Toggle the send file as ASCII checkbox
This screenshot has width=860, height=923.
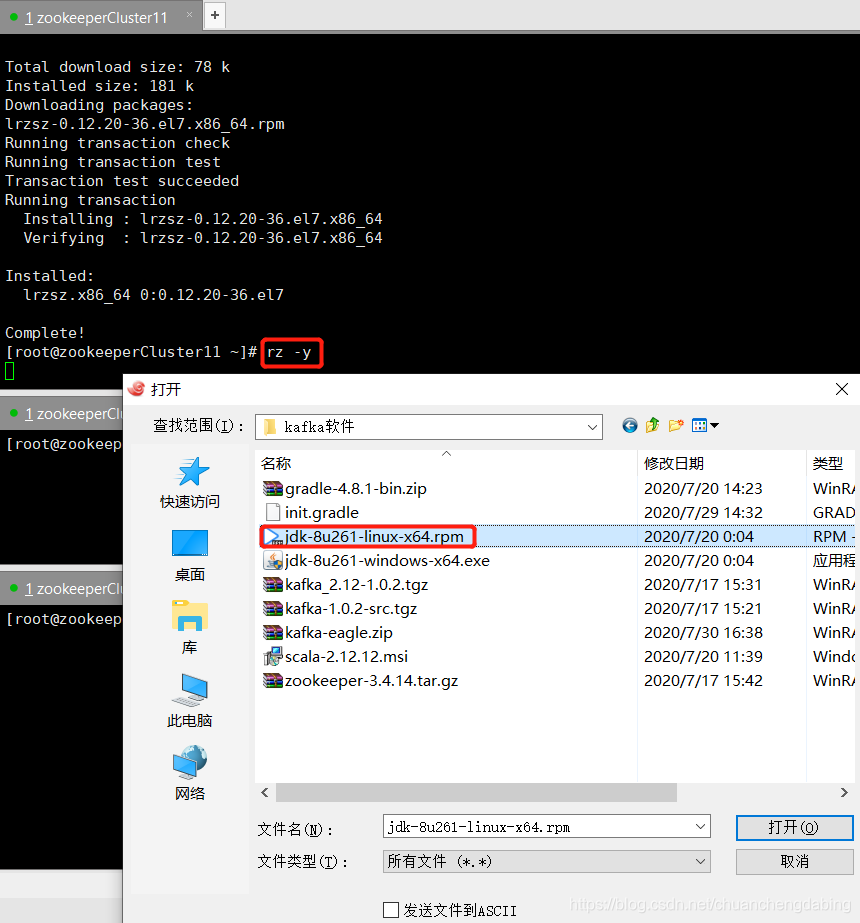point(391,910)
